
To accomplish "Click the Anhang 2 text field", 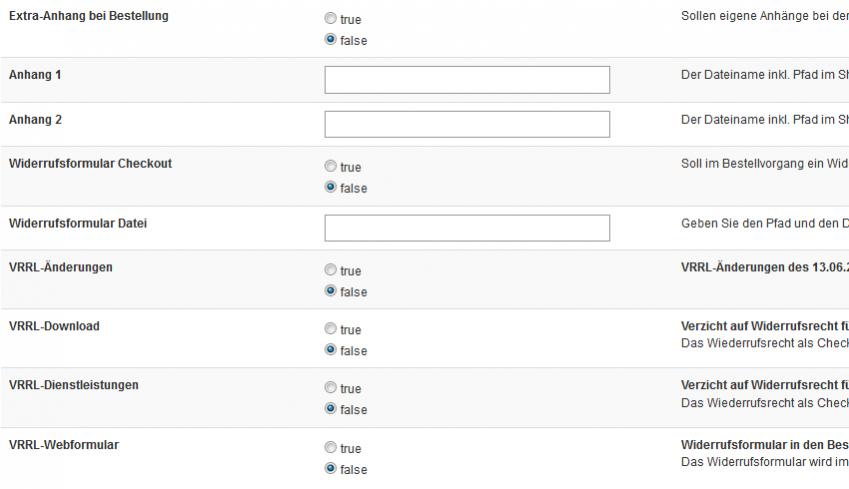I will pos(467,124).
